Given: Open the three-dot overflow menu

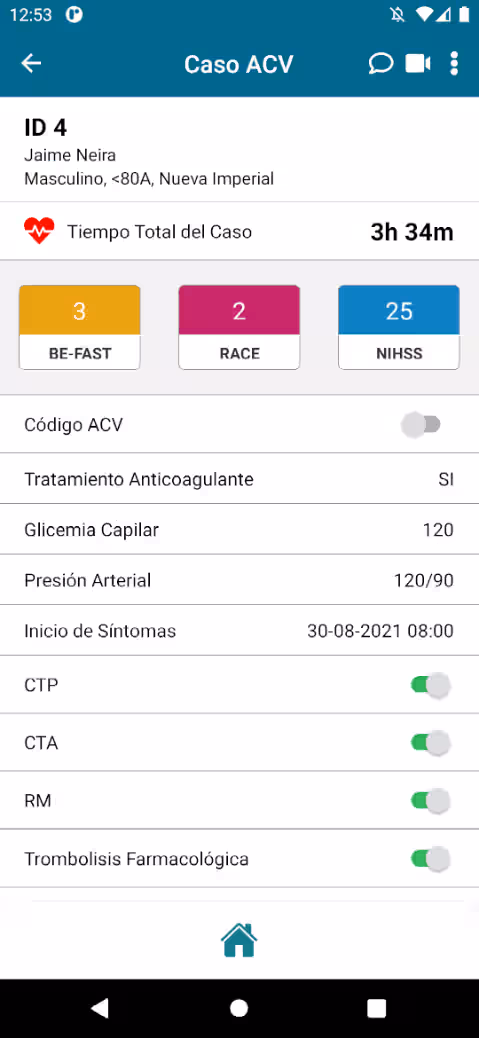Looking at the screenshot, I should 454,64.
